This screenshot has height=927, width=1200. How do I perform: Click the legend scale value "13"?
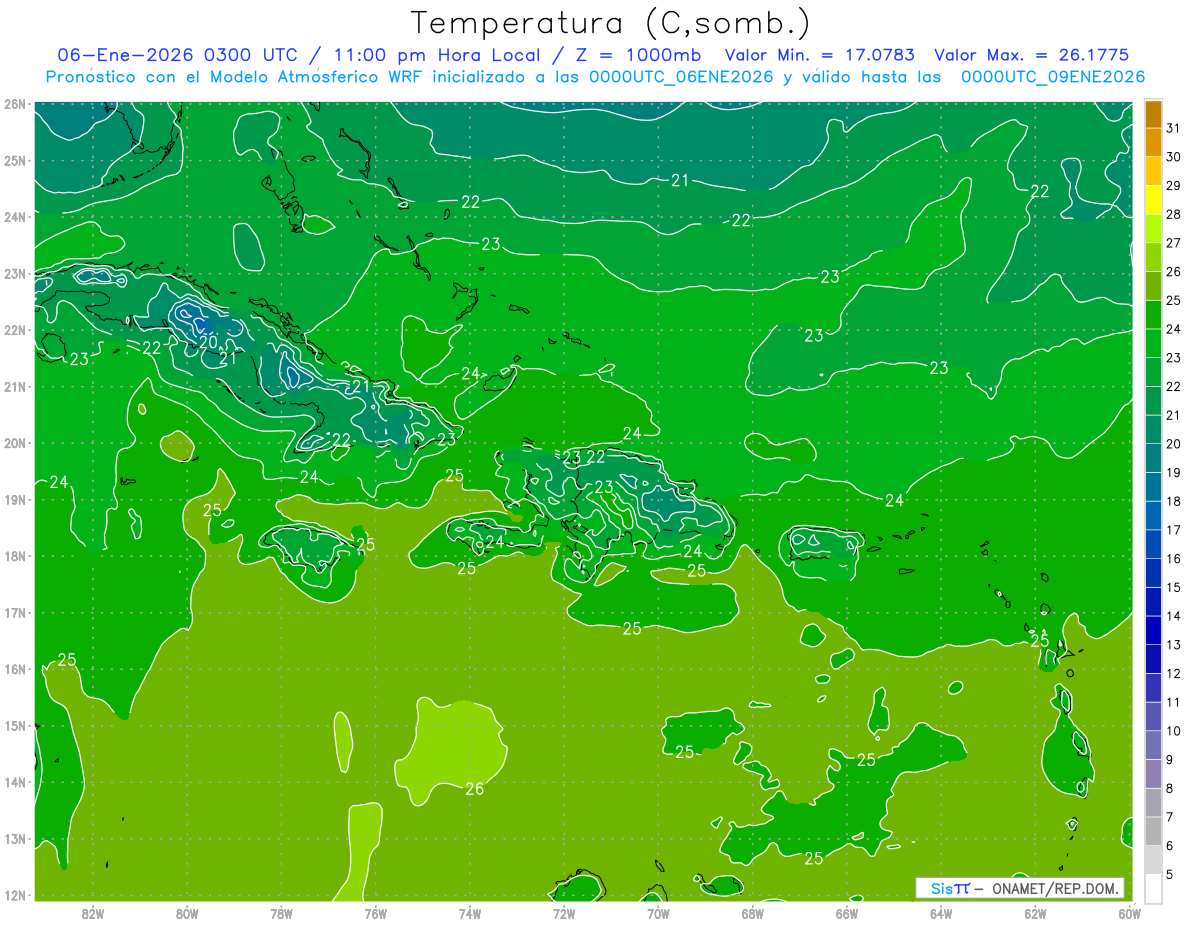1173,645
